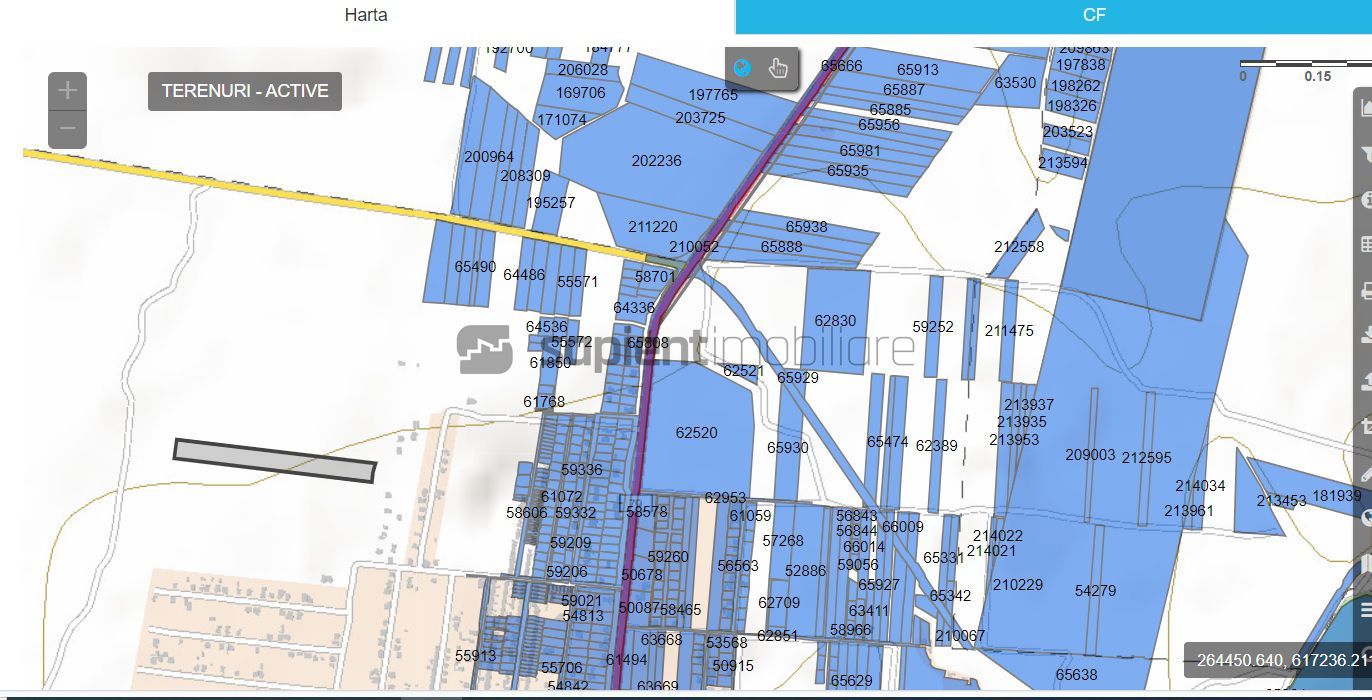
Task: Switch to the Harta tab
Action: point(366,15)
